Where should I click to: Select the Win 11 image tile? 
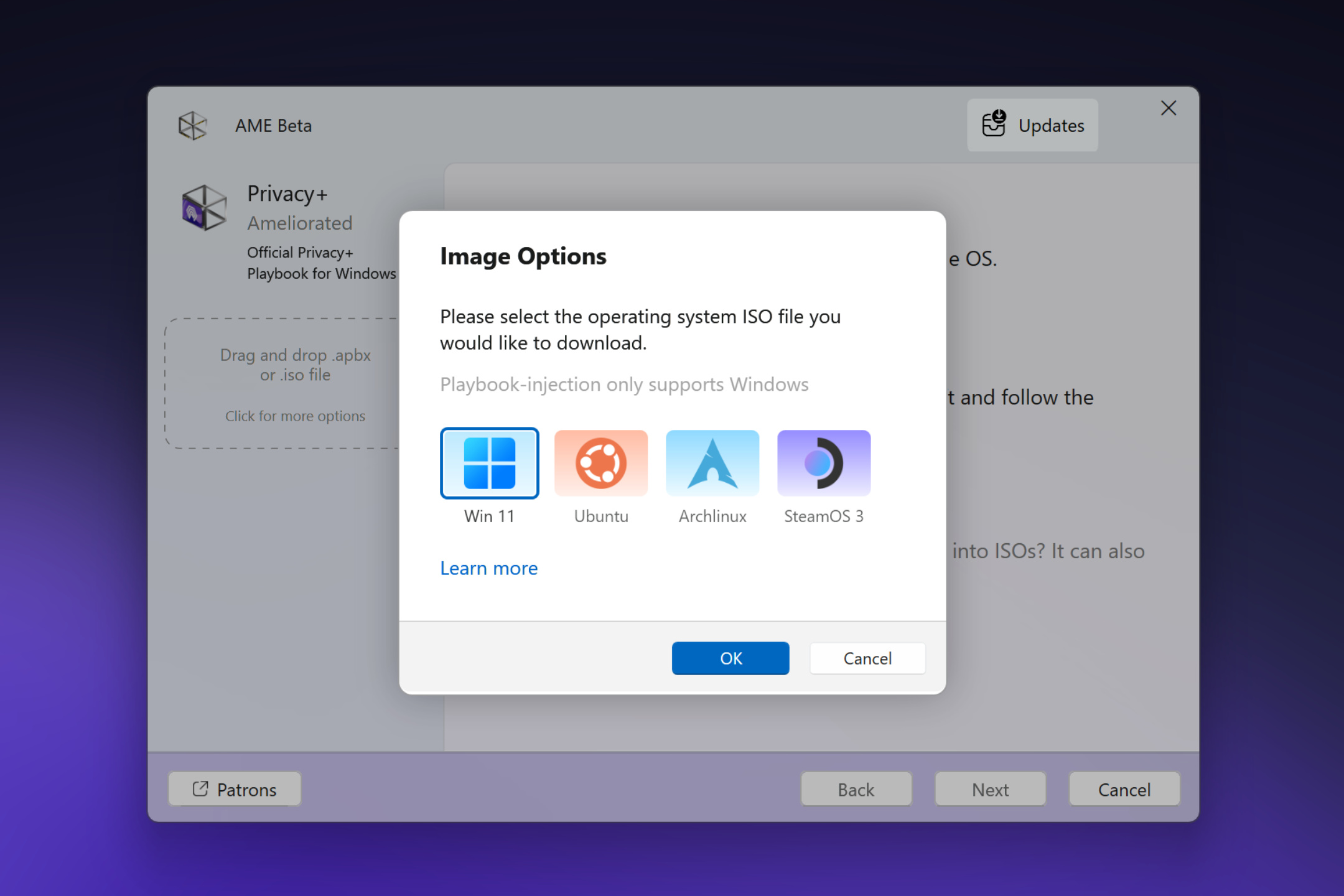[489, 463]
